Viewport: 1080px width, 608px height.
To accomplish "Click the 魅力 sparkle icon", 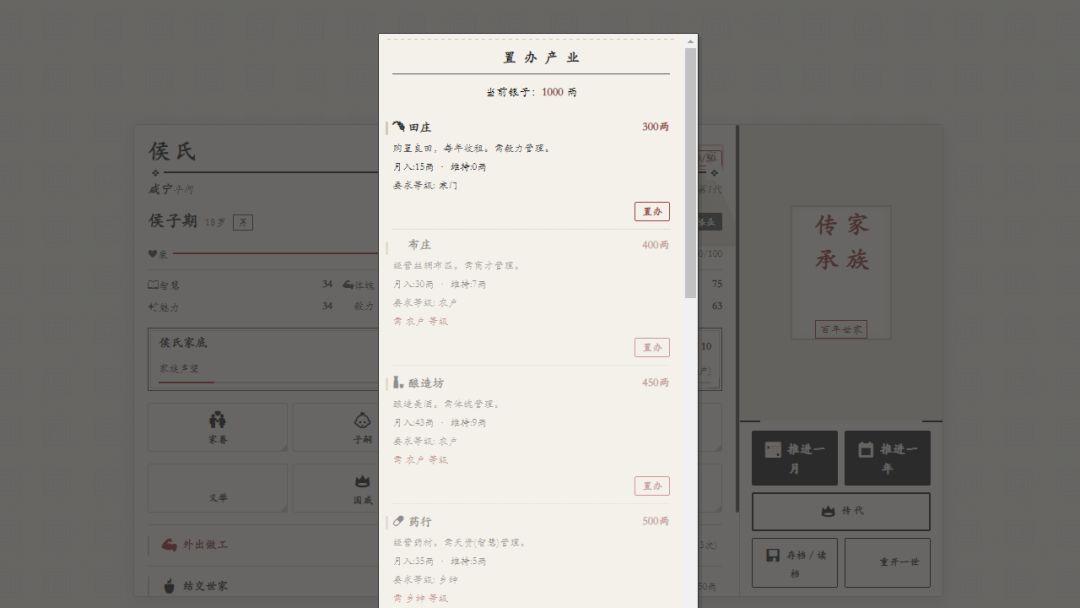I will [152, 306].
